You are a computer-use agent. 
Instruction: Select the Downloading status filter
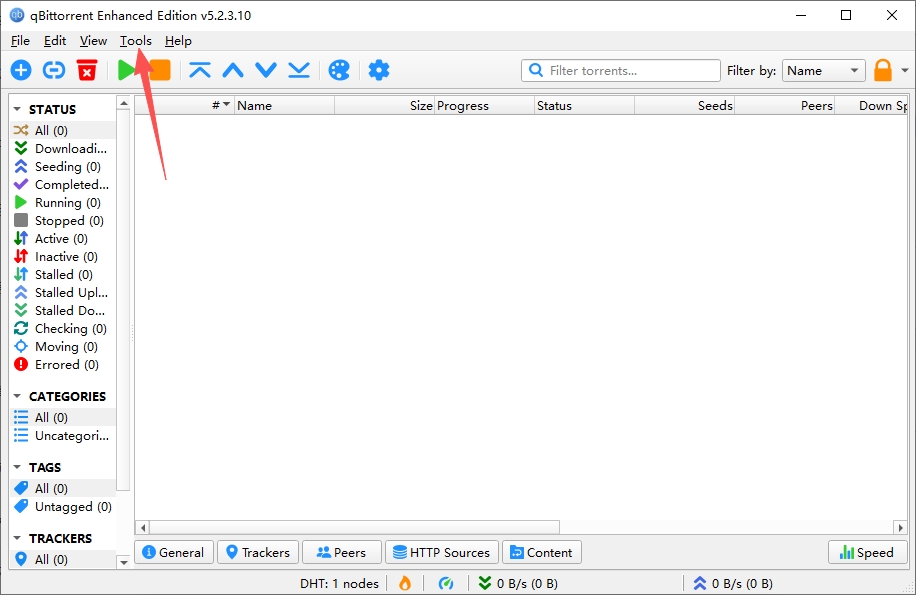pos(63,148)
